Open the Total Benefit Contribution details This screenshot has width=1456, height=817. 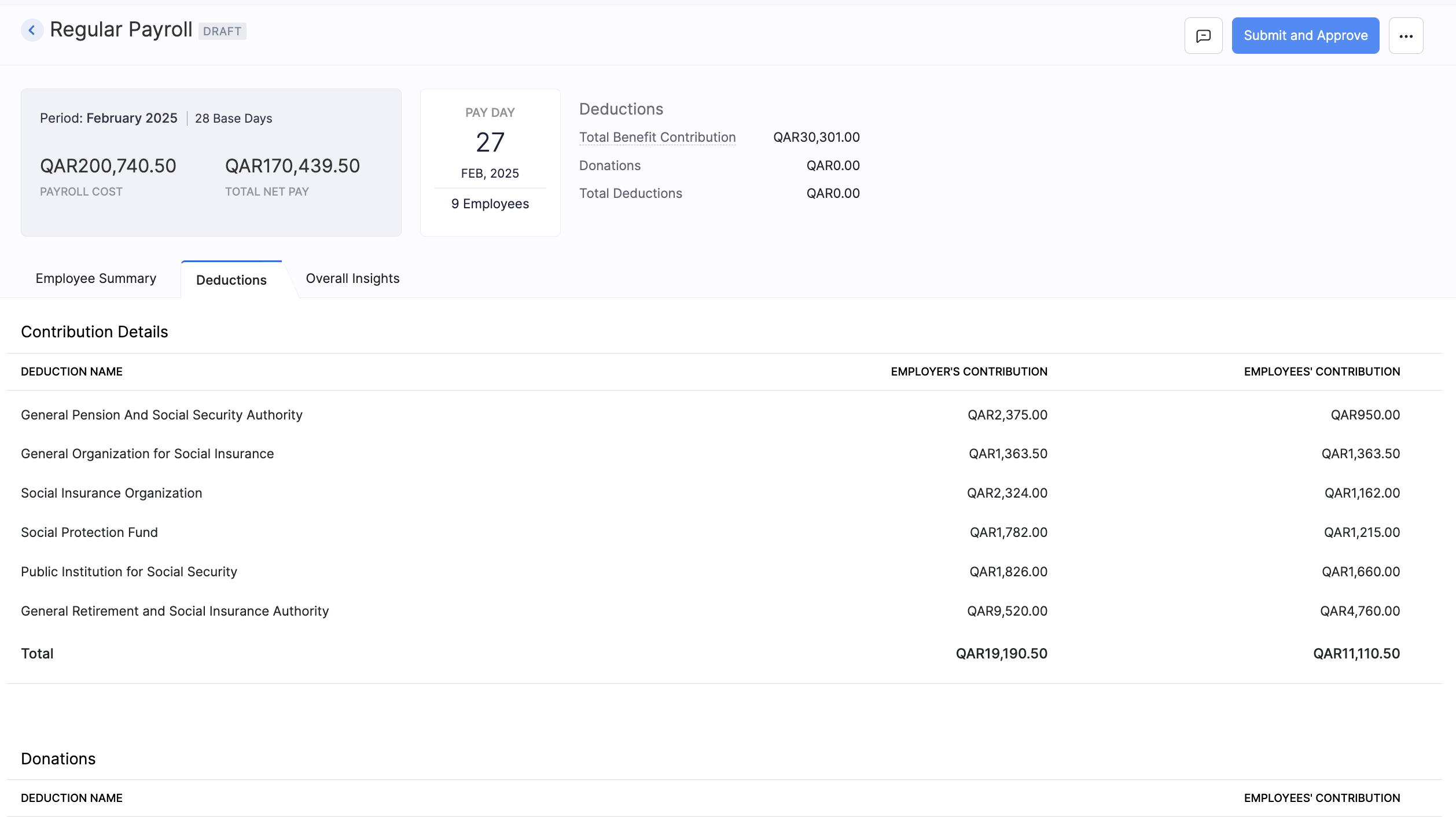657,137
